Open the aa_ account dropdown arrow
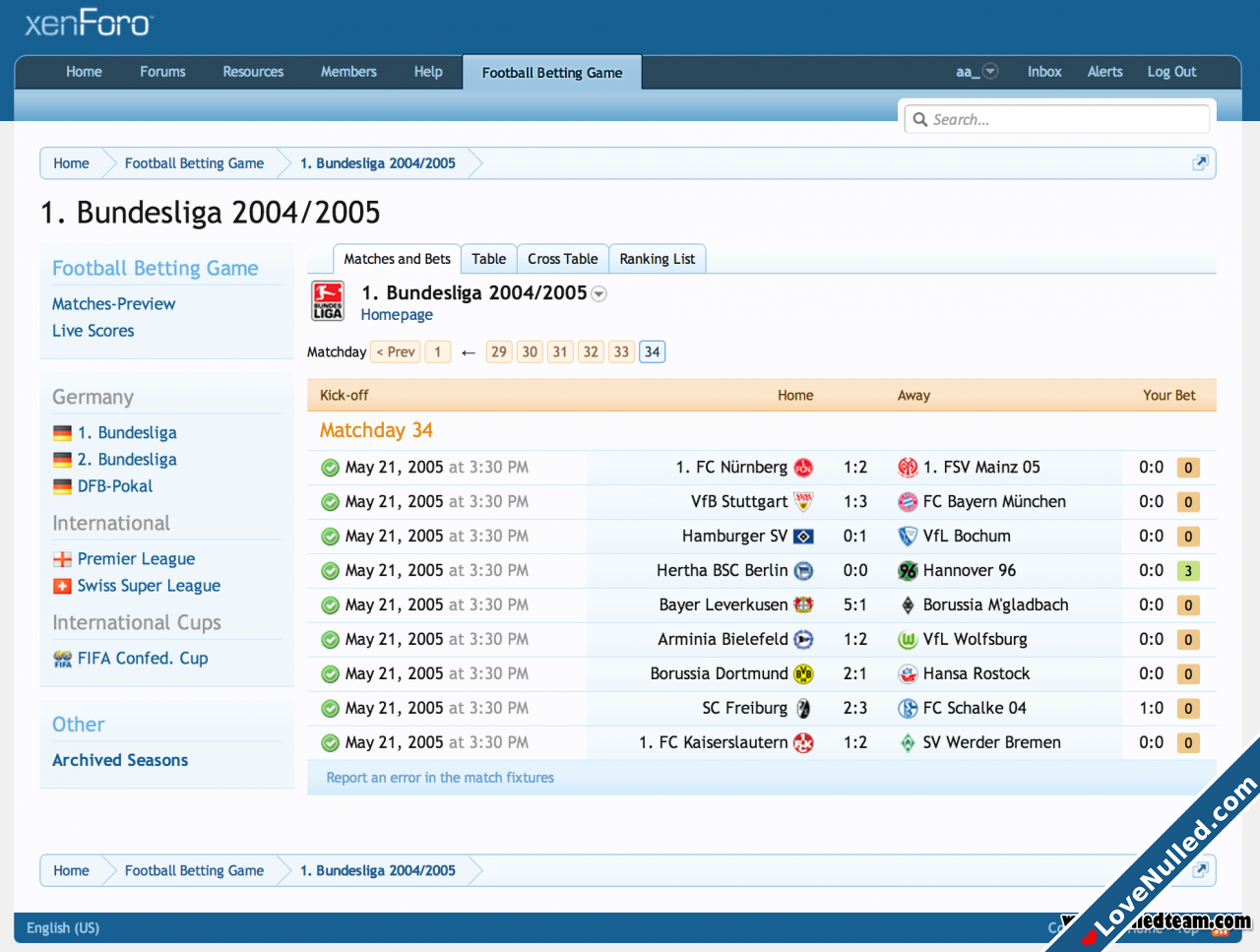This screenshot has height=952, width=1260. pos(990,71)
